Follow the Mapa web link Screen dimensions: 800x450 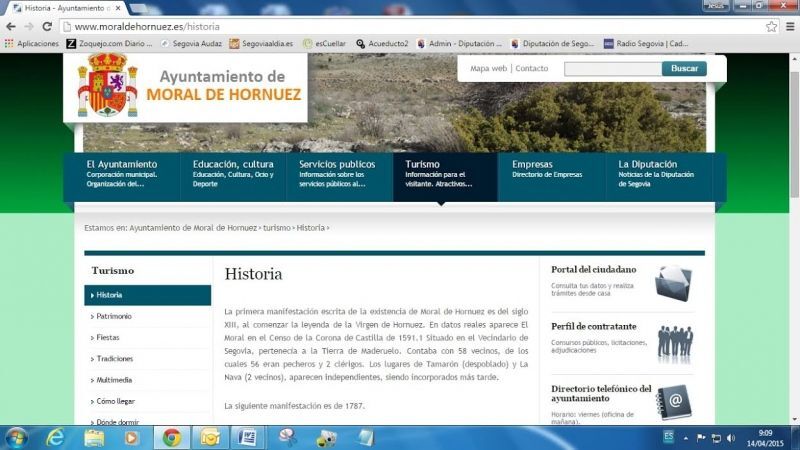488,69
